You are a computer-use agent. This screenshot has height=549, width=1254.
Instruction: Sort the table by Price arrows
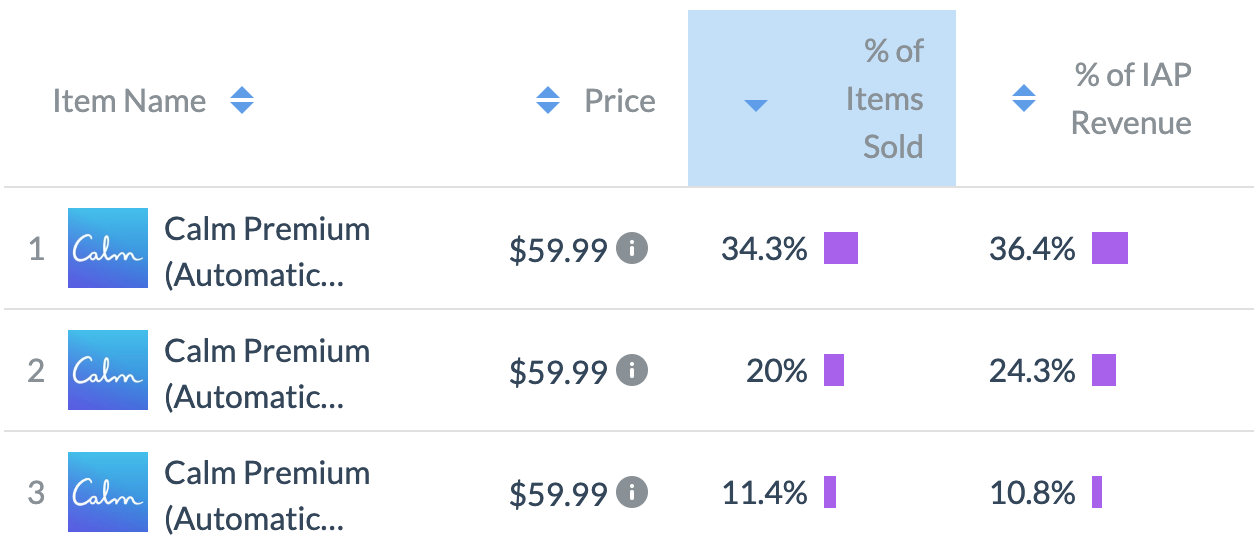pyautogui.click(x=548, y=101)
